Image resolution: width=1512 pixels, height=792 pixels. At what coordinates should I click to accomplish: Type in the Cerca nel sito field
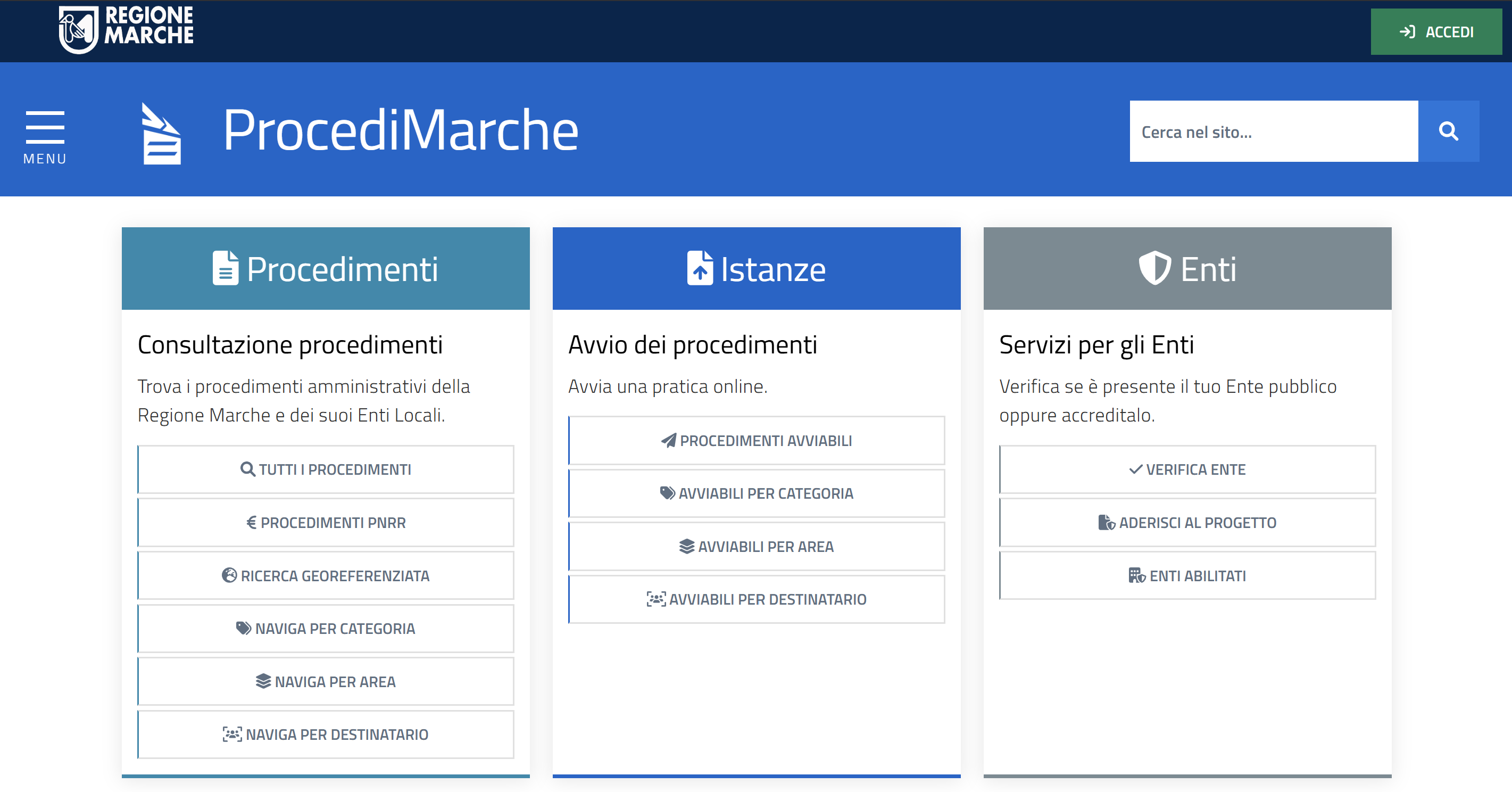tap(1273, 131)
